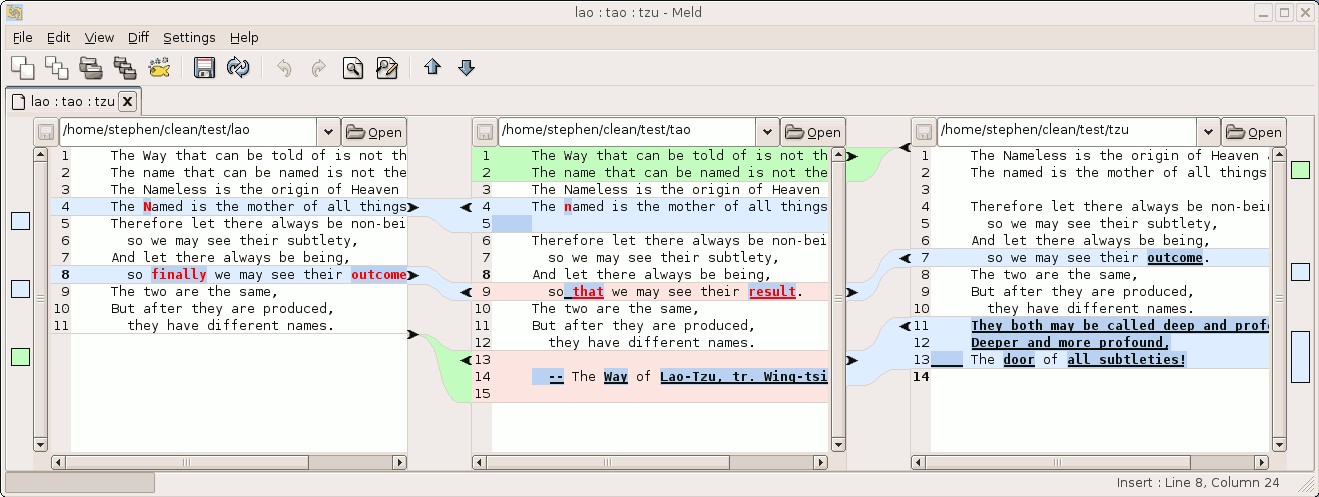Click the save icon beside the tao path
This screenshot has width=1319, height=497.
pyautogui.click(x=485, y=132)
